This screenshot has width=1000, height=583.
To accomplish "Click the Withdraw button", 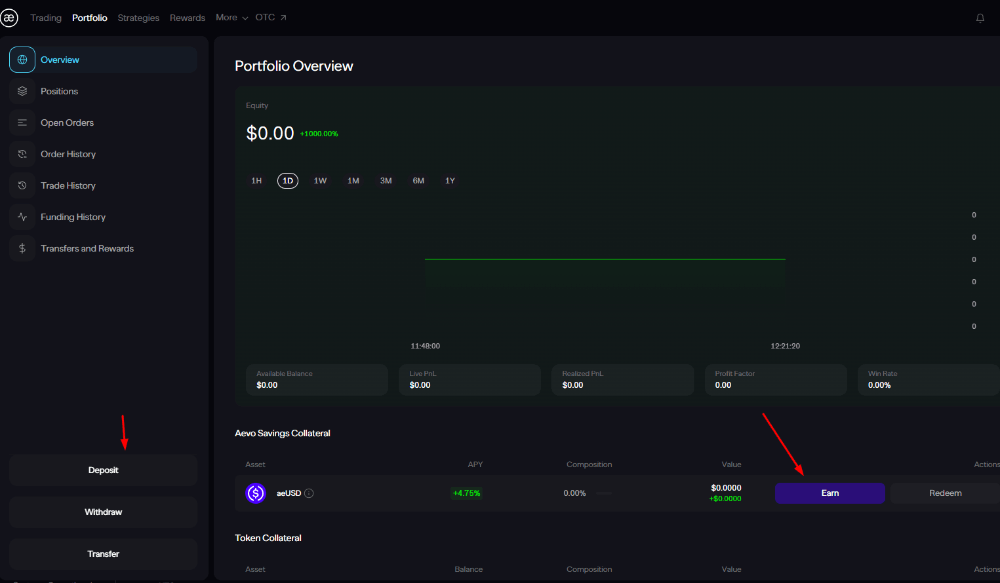I will tap(103, 512).
